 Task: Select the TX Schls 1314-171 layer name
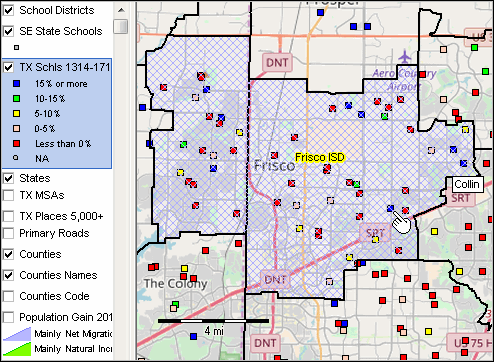tap(64, 67)
